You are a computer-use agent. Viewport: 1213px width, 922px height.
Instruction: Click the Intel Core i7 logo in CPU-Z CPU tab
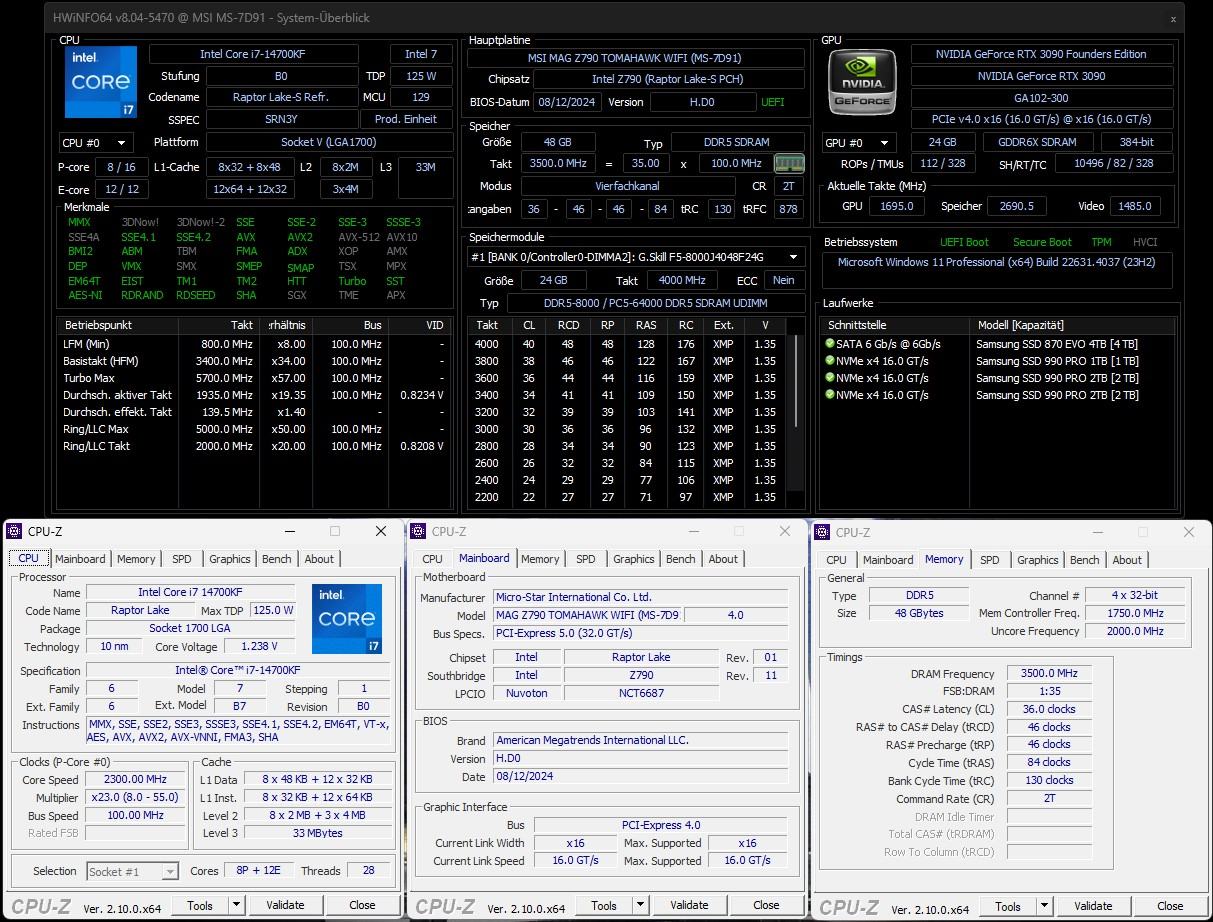coord(347,619)
